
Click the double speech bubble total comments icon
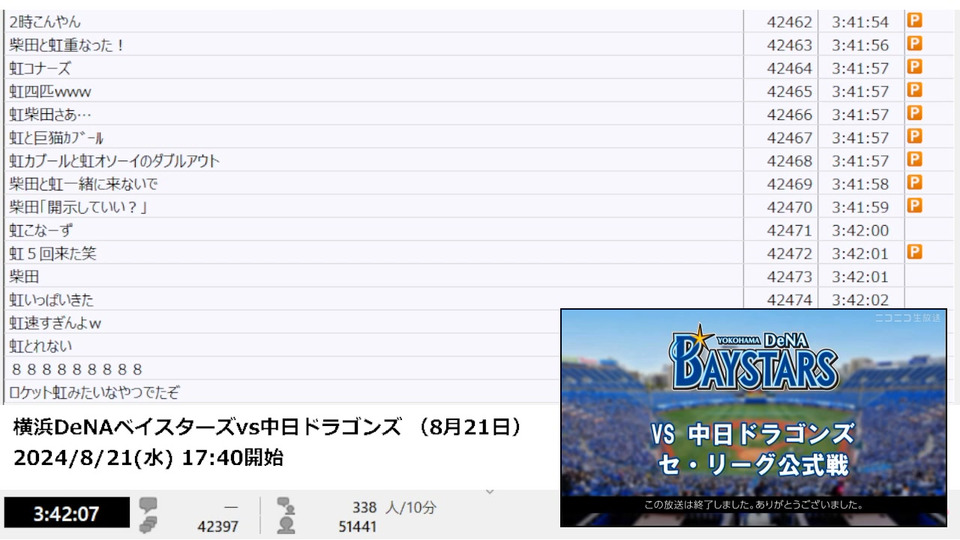(148, 525)
